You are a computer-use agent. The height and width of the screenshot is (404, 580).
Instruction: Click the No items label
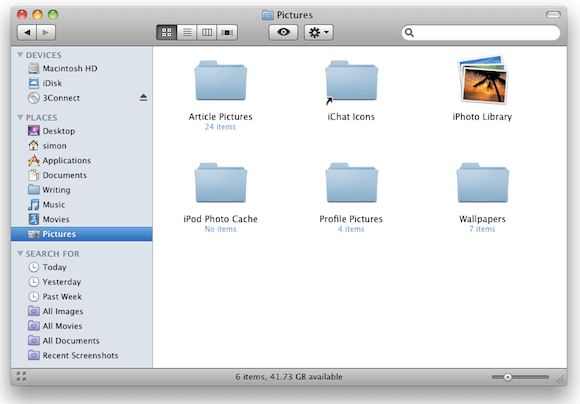tap(220, 229)
